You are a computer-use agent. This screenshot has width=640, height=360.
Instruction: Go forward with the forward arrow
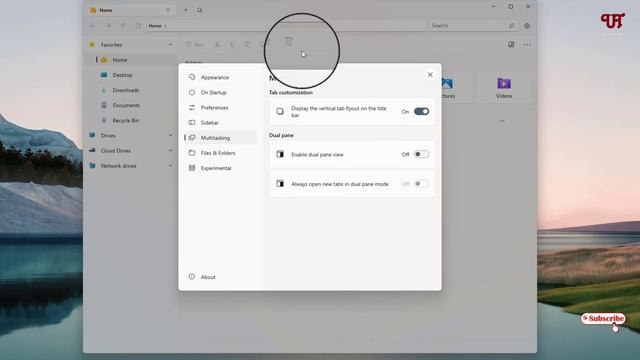(108, 26)
